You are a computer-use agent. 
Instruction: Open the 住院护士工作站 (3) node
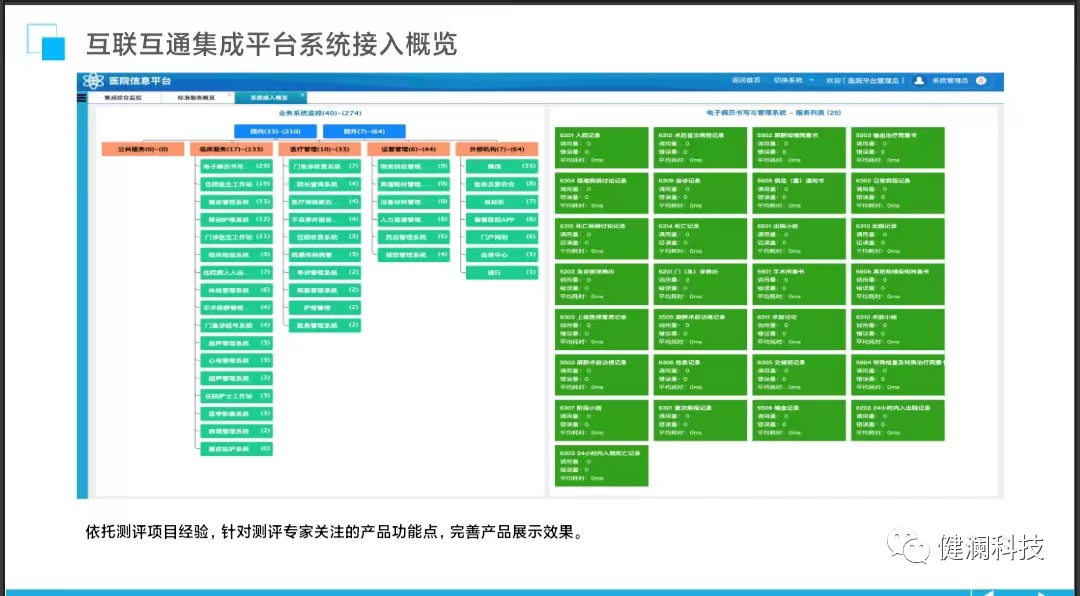(x=236, y=396)
